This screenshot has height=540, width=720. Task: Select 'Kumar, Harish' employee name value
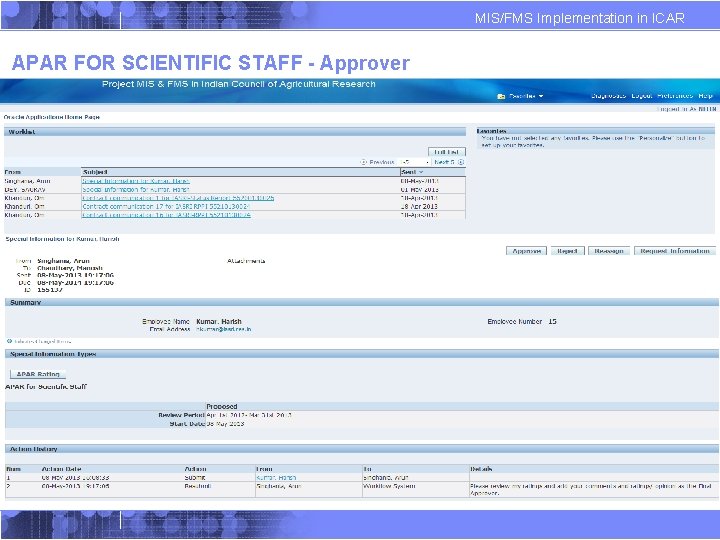tap(219, 321)
